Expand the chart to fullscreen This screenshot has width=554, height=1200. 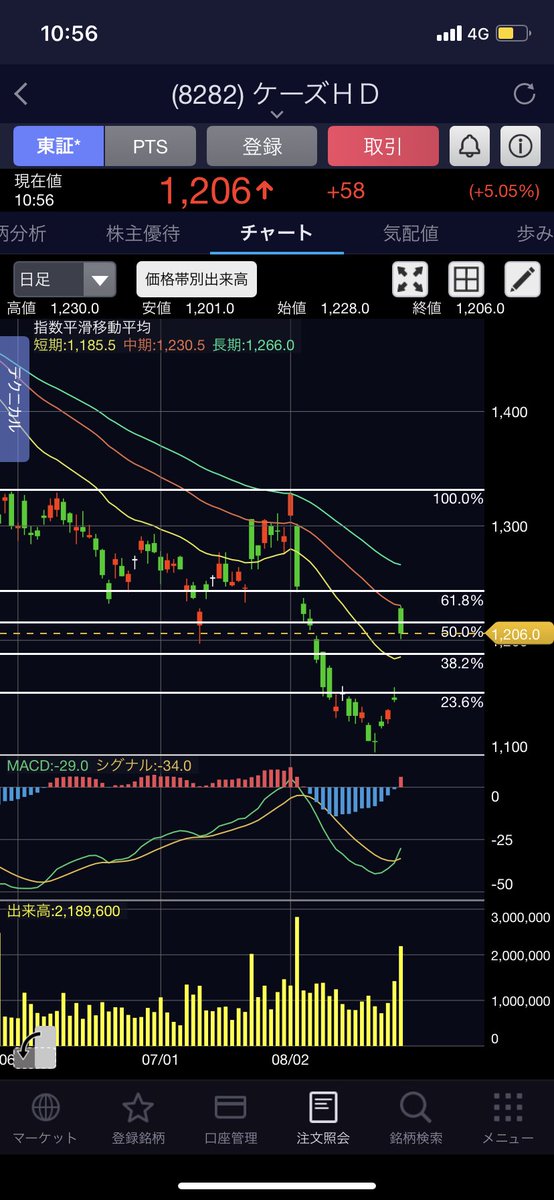[x=412, y=279]
